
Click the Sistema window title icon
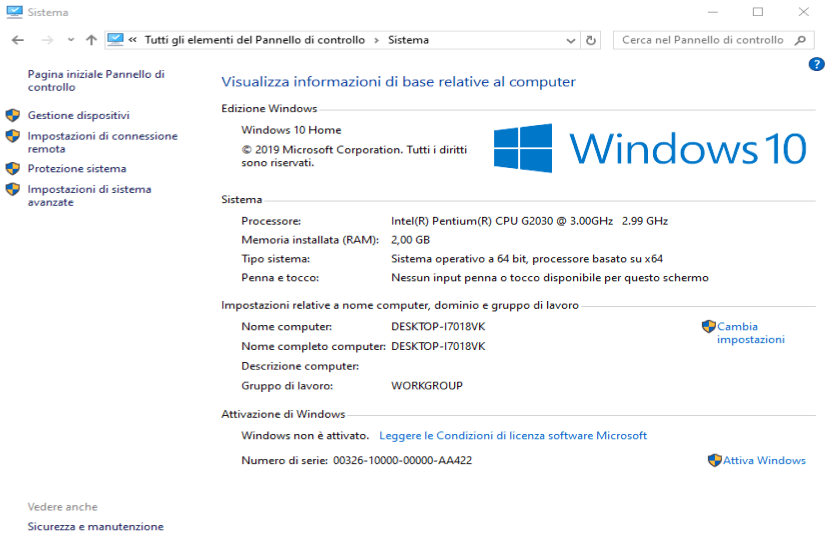[14, 12]
